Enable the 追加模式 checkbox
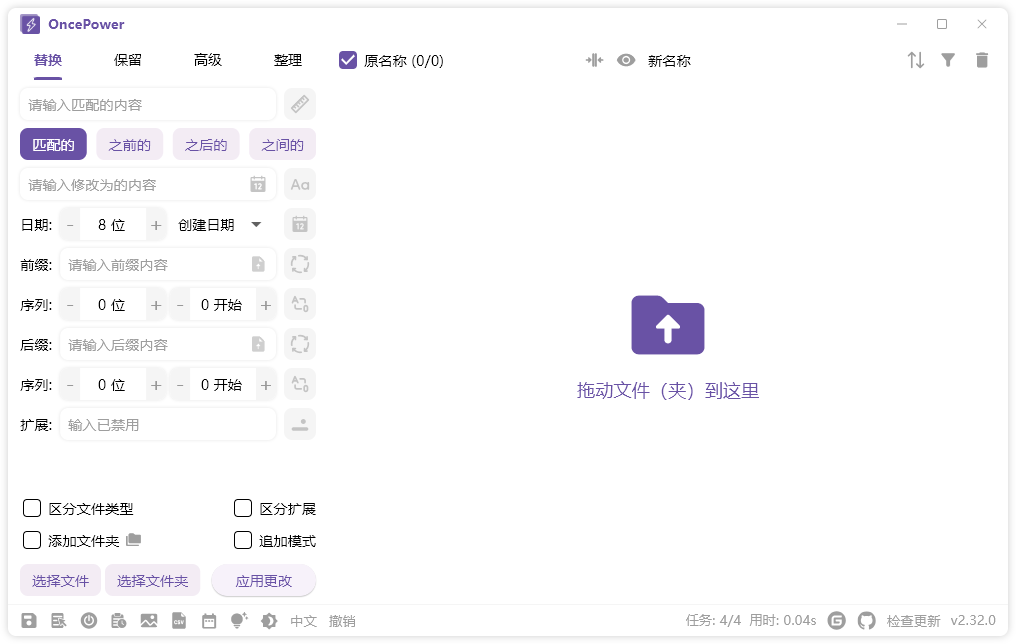 click(x=243, y=540)
